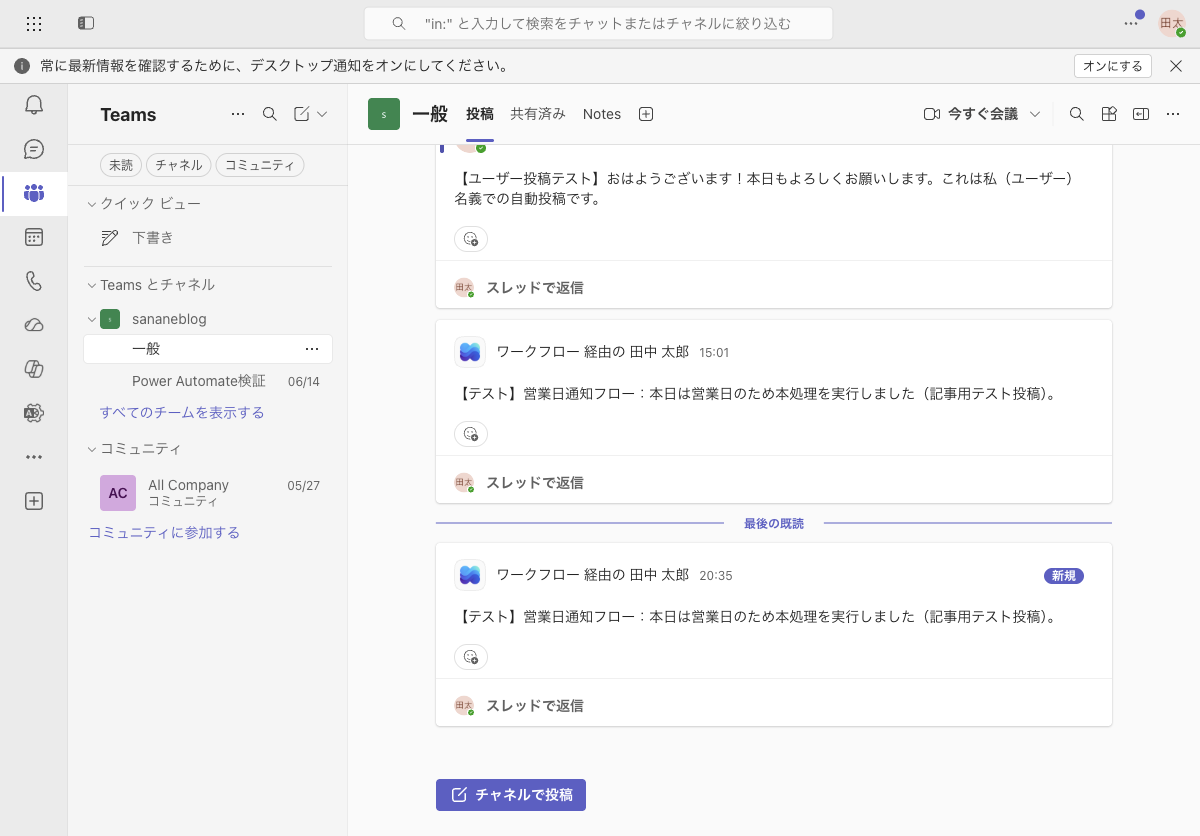
Task: Reply in thread to 15:01 post
Action: point(535,482)
